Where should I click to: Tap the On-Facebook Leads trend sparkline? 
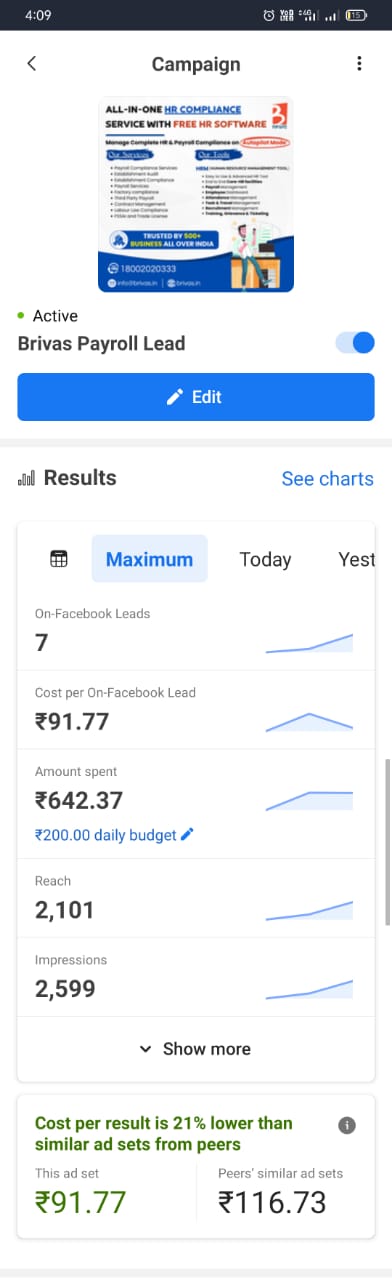(x=309, y=642)
